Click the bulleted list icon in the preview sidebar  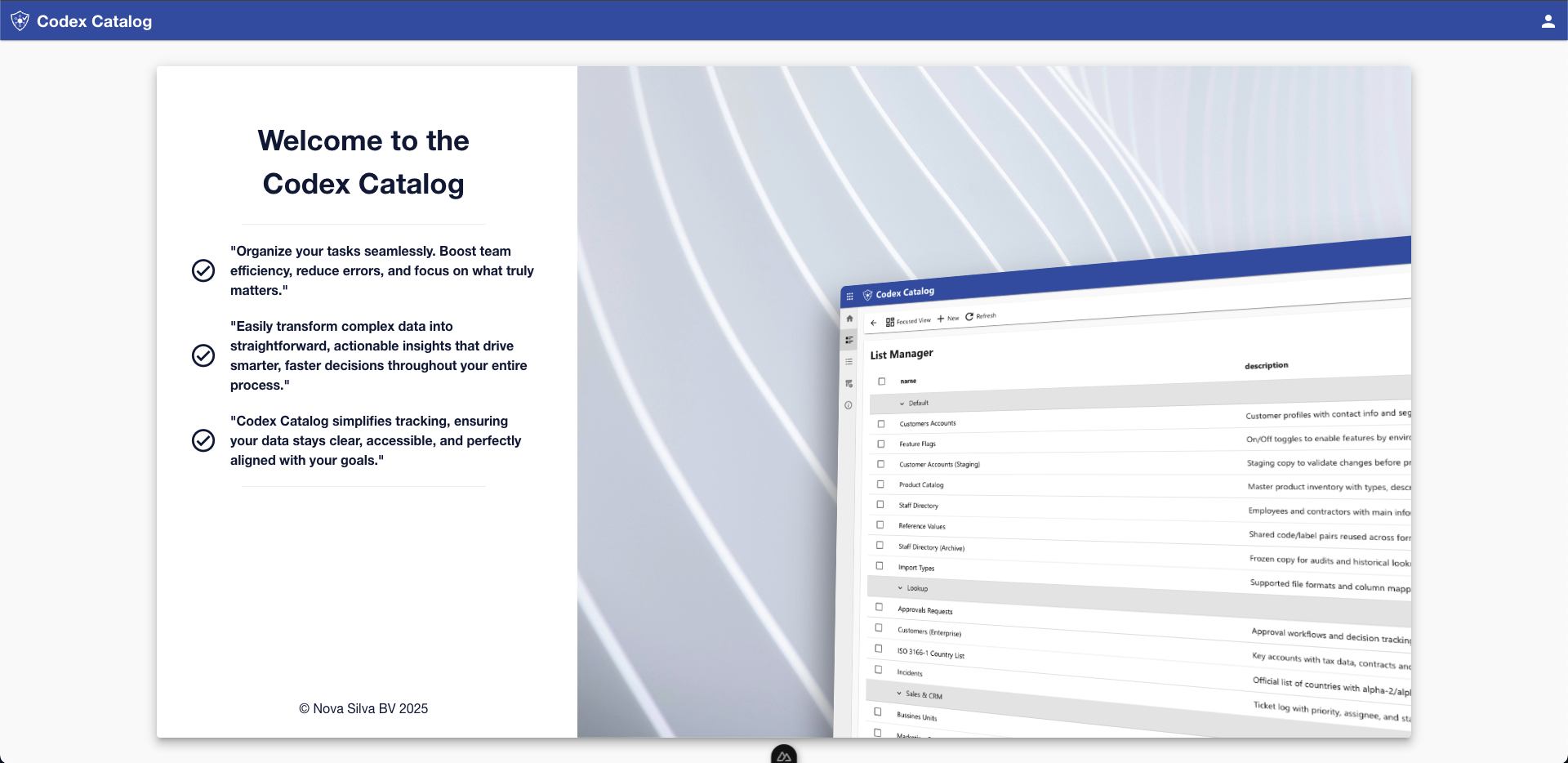(x=849, y=361)
